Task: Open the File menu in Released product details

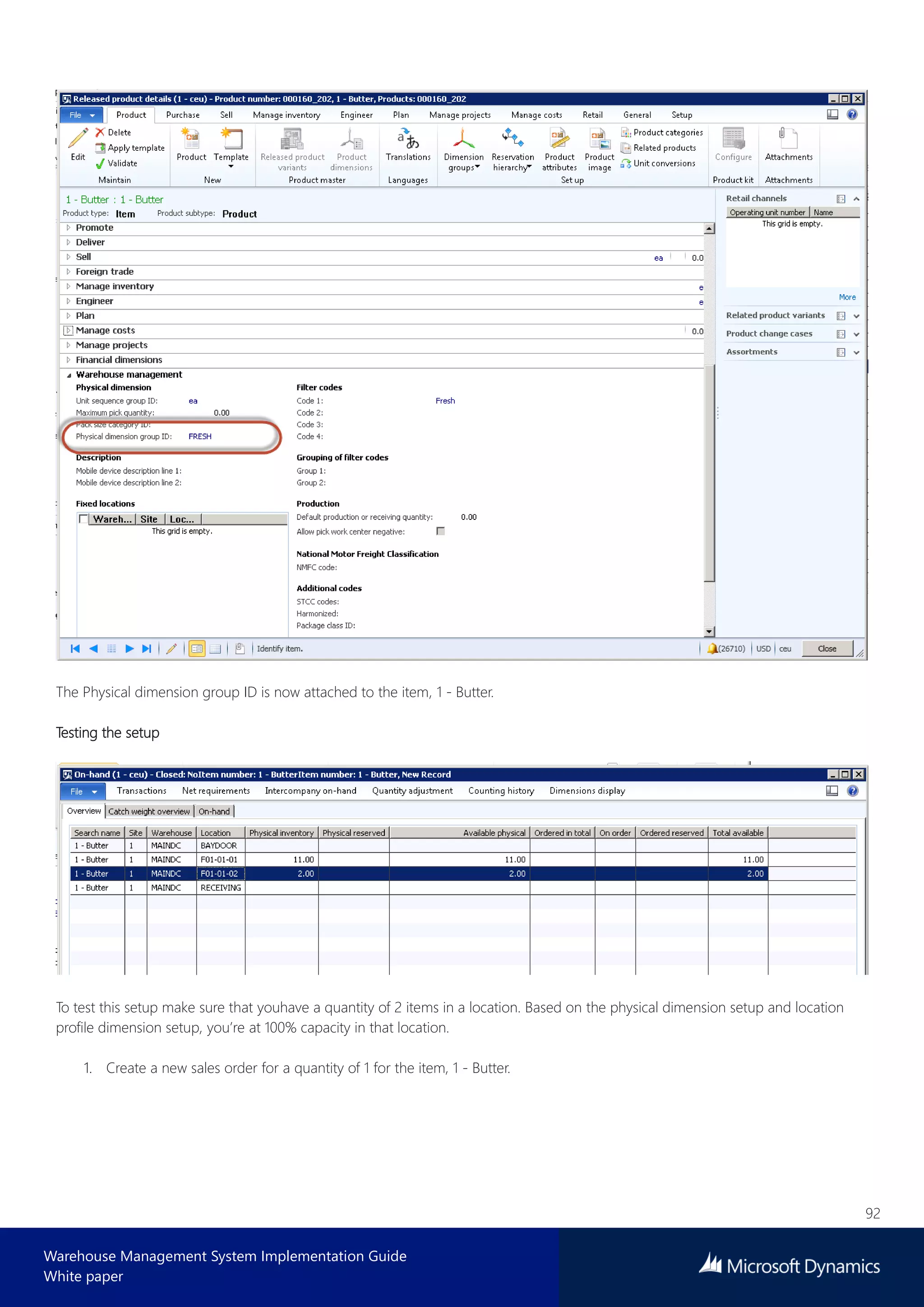Action: tap(81, 115)
